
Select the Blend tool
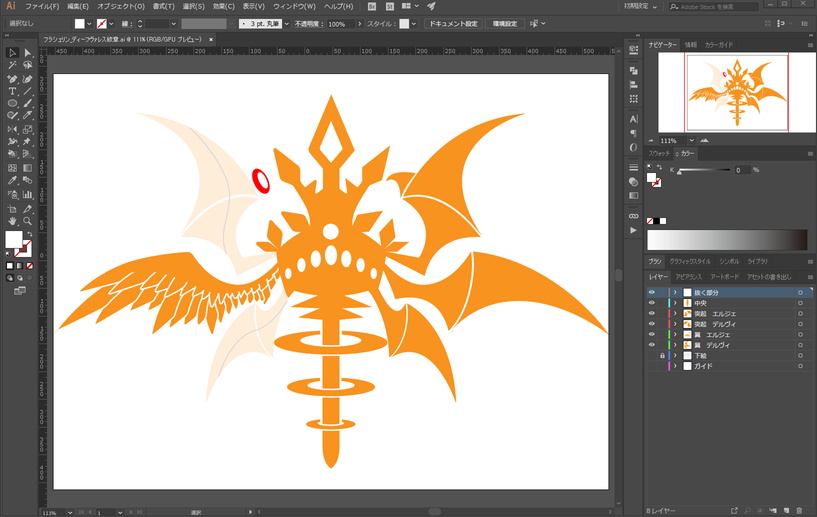tap(28, 180)
